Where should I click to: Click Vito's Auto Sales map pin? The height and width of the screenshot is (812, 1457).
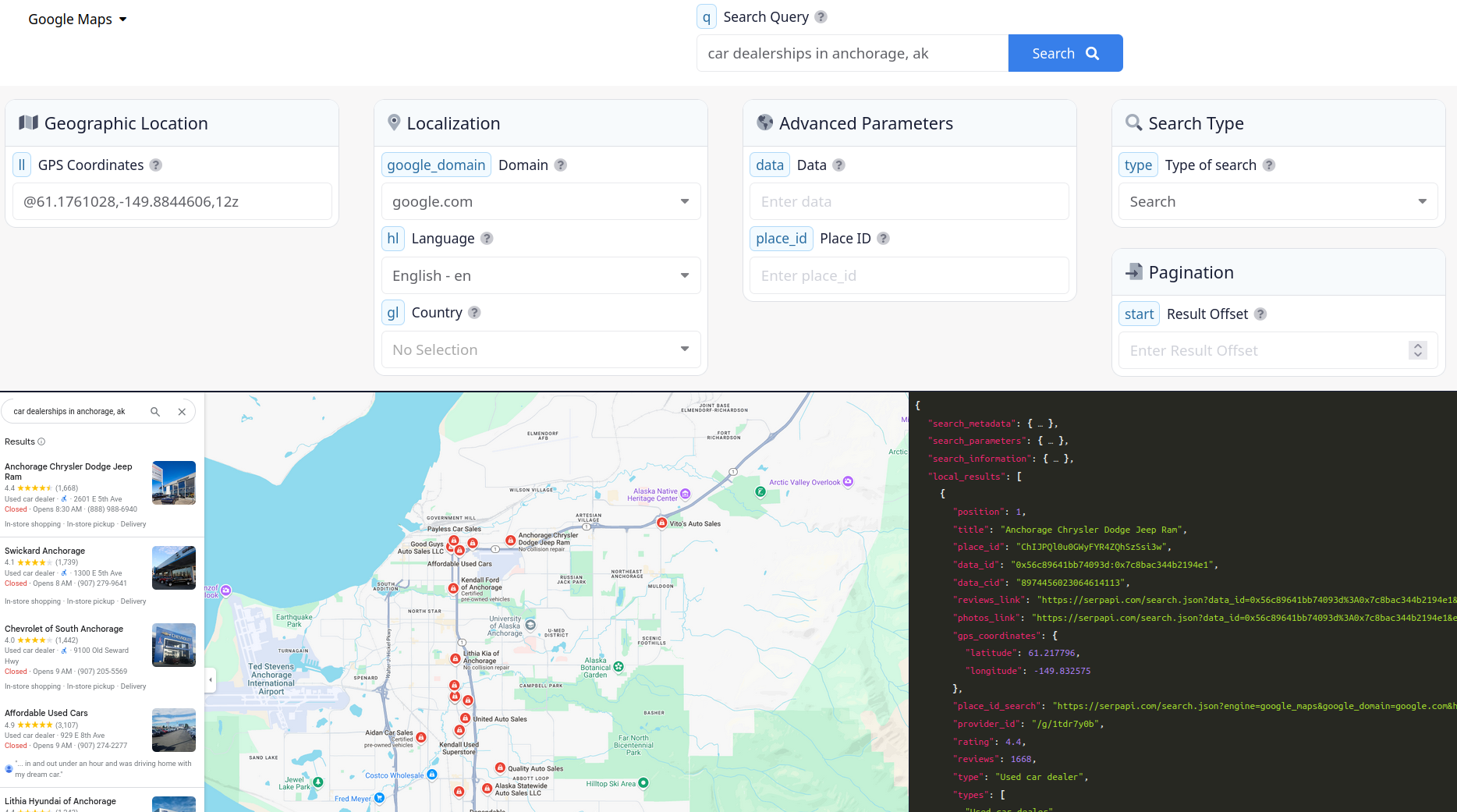pos(661,523)
